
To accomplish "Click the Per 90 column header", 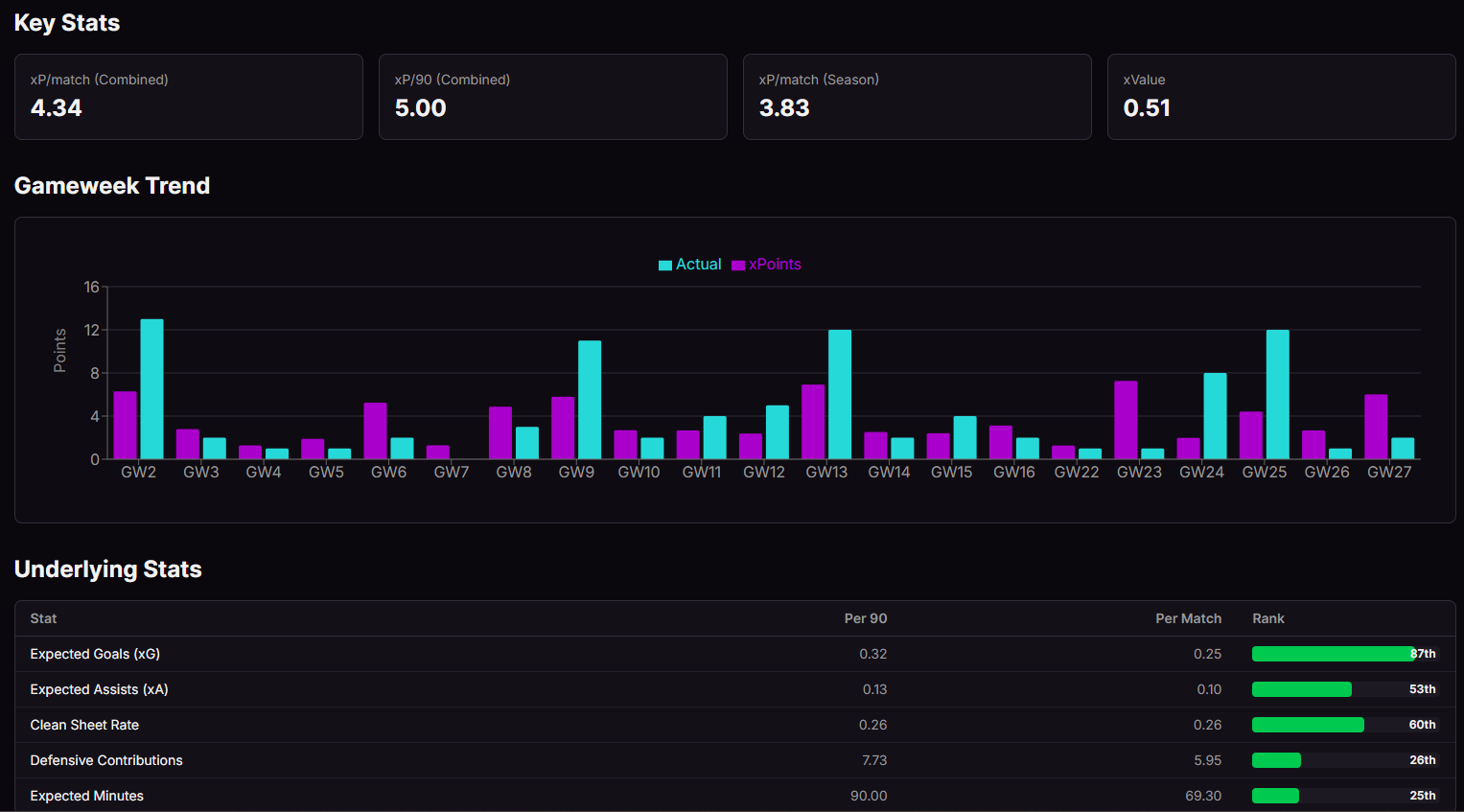I will pyautogui.click(x=865, y=618).
